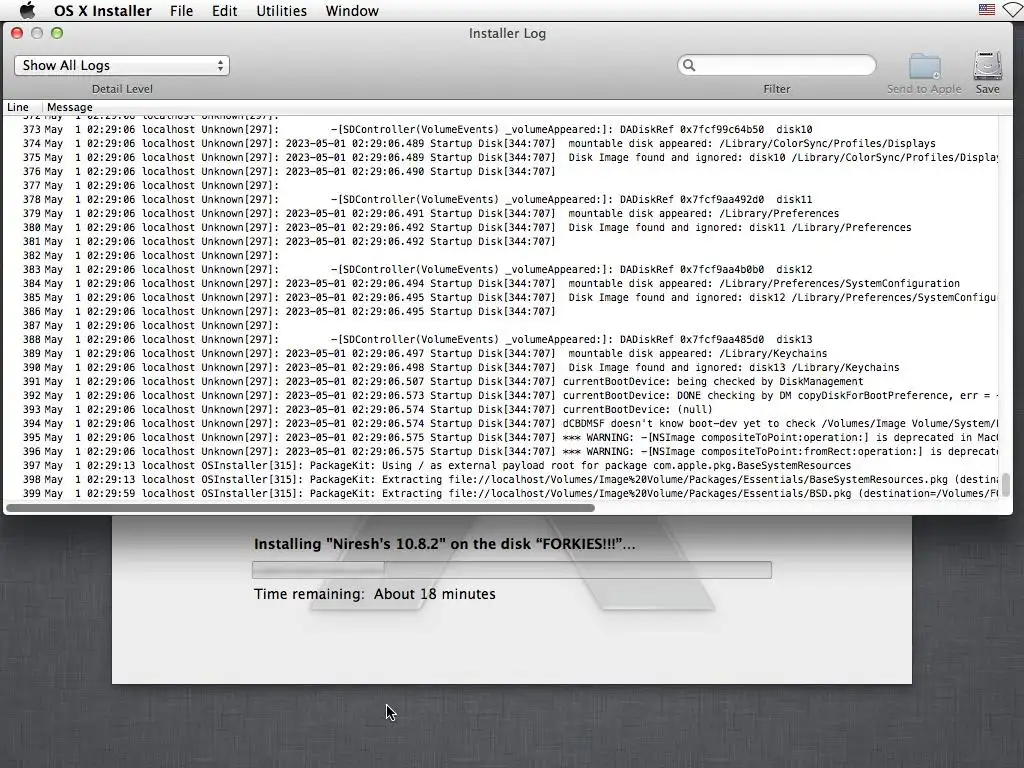Click the Time remaining About 18 minutes text
The image size is (1024, 768).
[375, 594]
